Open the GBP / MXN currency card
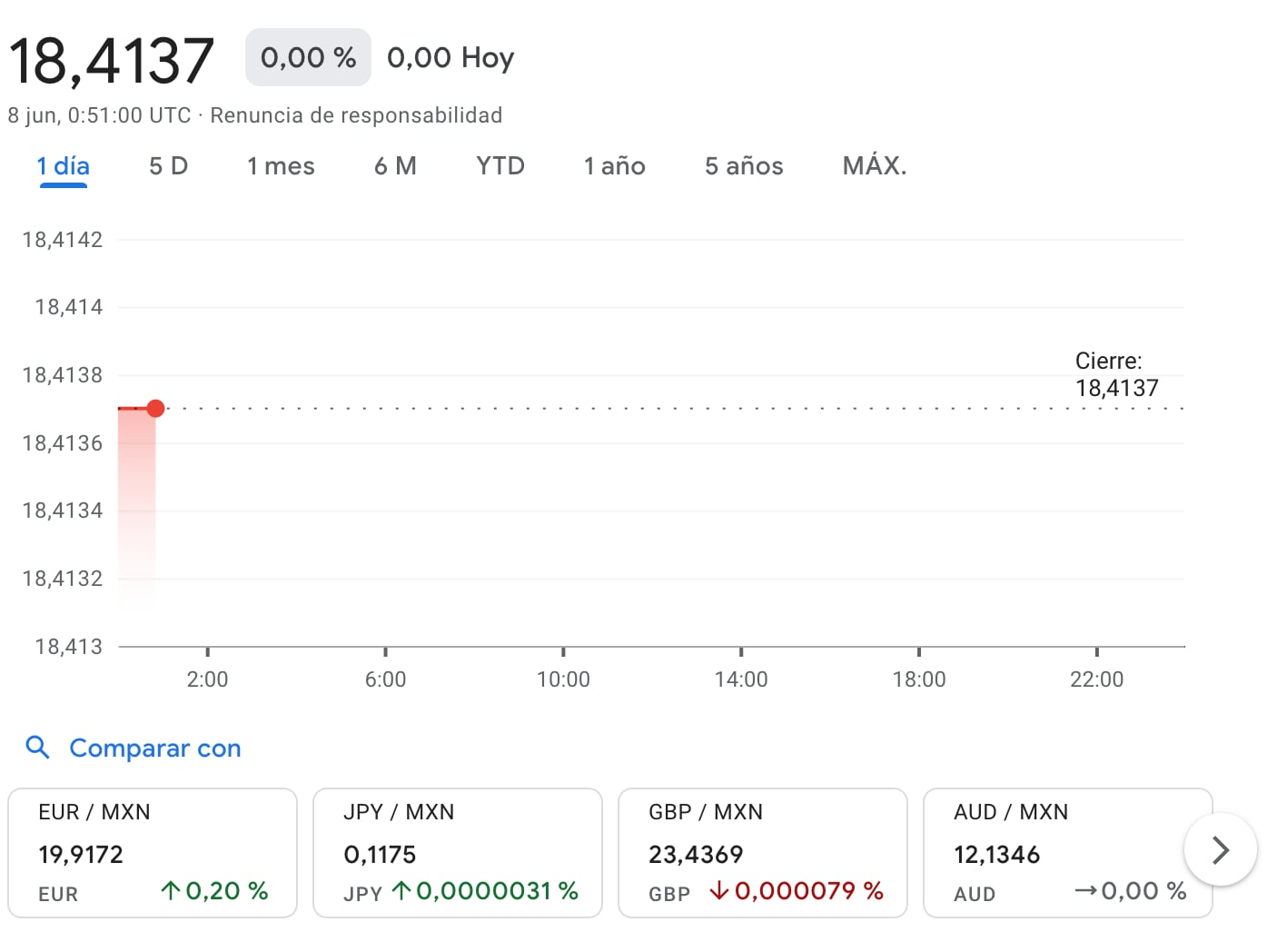1277x952 pixels. click(x=762, y=852)
